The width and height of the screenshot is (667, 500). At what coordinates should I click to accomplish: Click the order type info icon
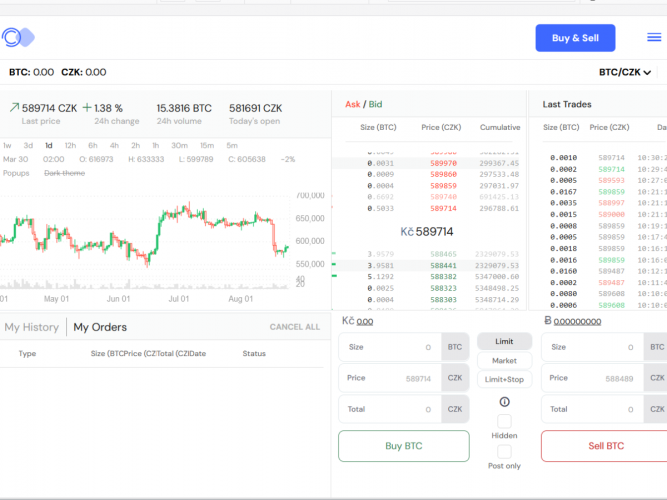(504, 402)
